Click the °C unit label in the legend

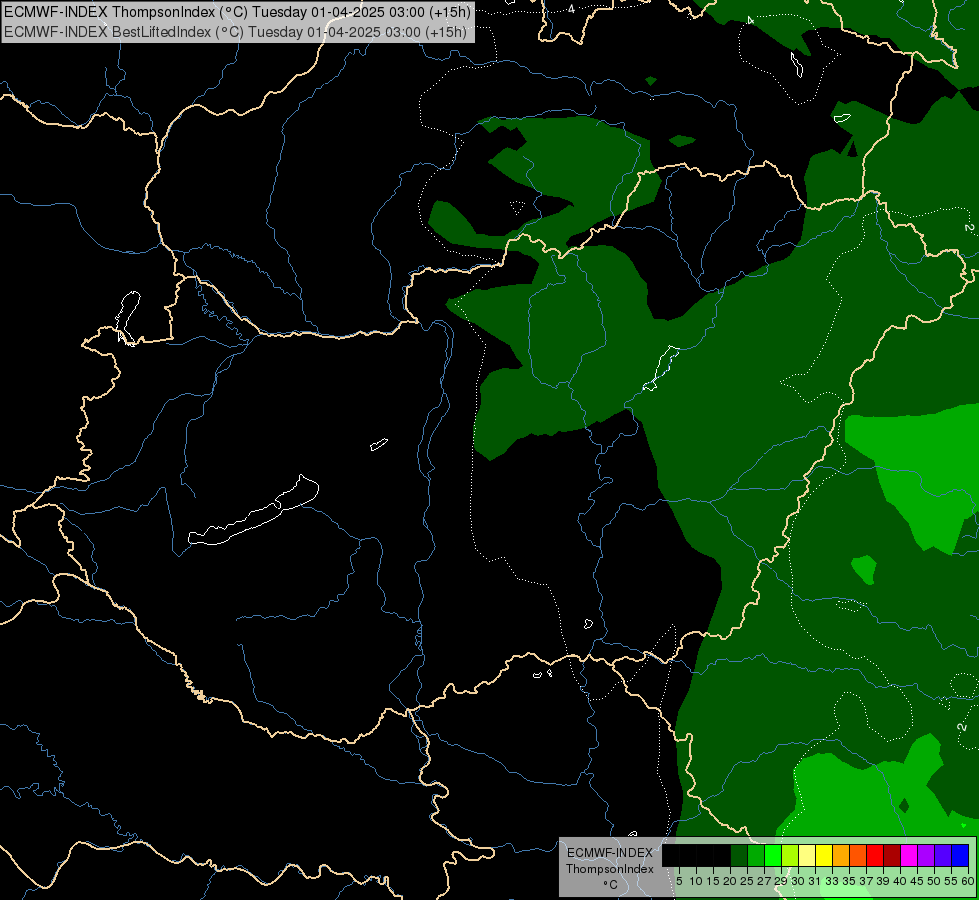610,885
